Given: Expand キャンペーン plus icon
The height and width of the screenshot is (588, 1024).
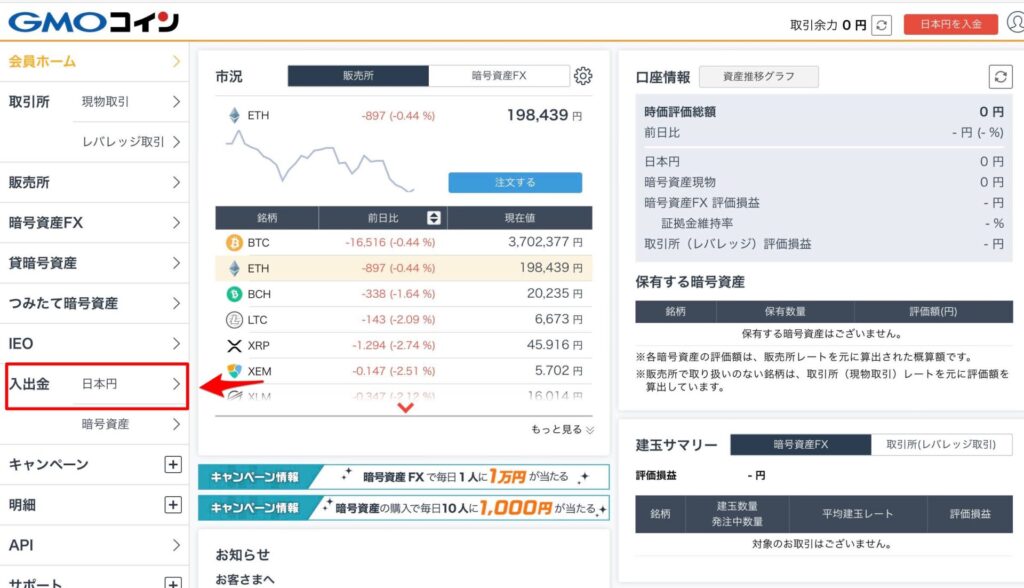Looking at the screenshot, I should 172,465.
